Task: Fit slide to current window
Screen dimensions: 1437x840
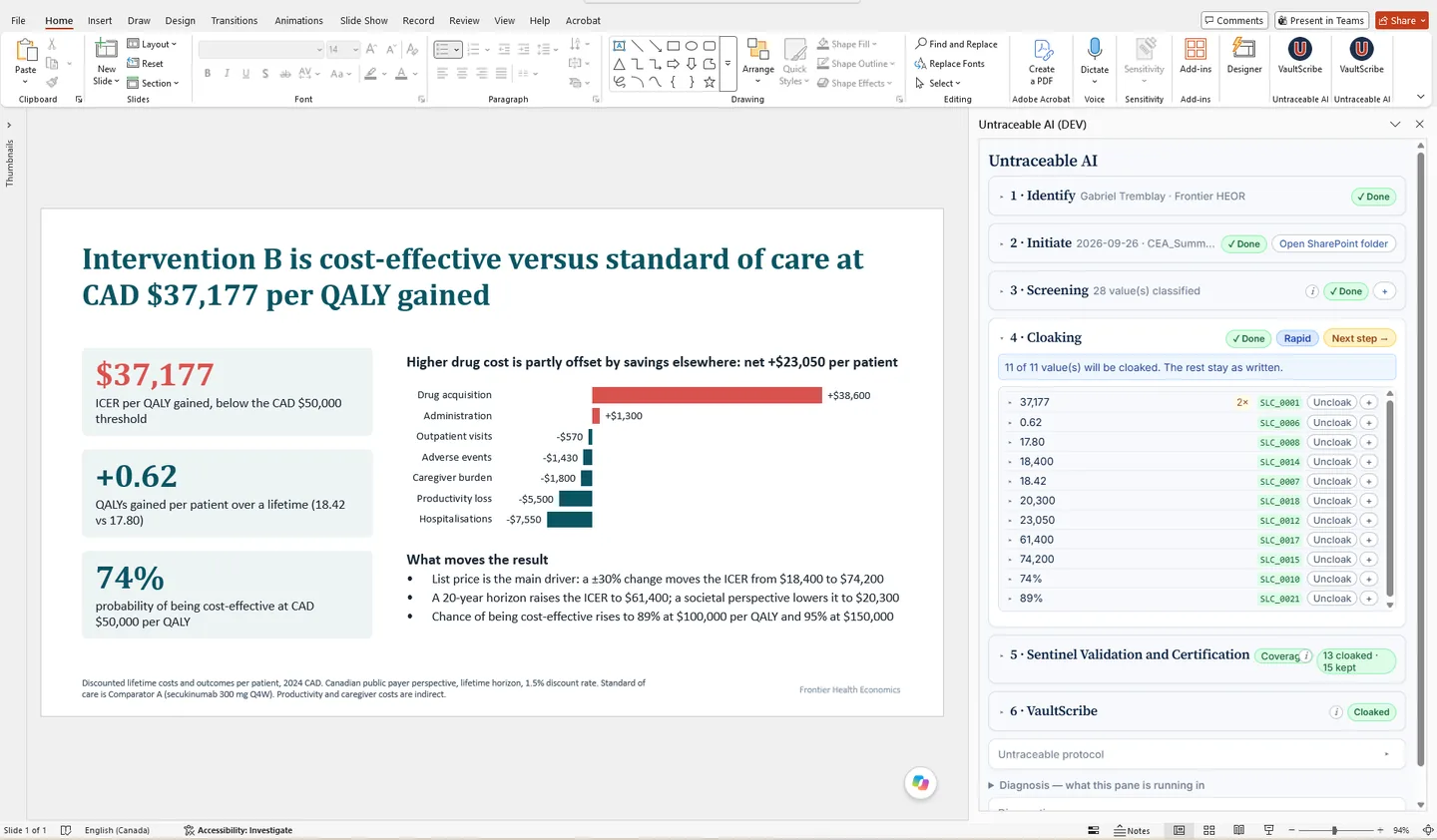Action: tap(1428, 830)
